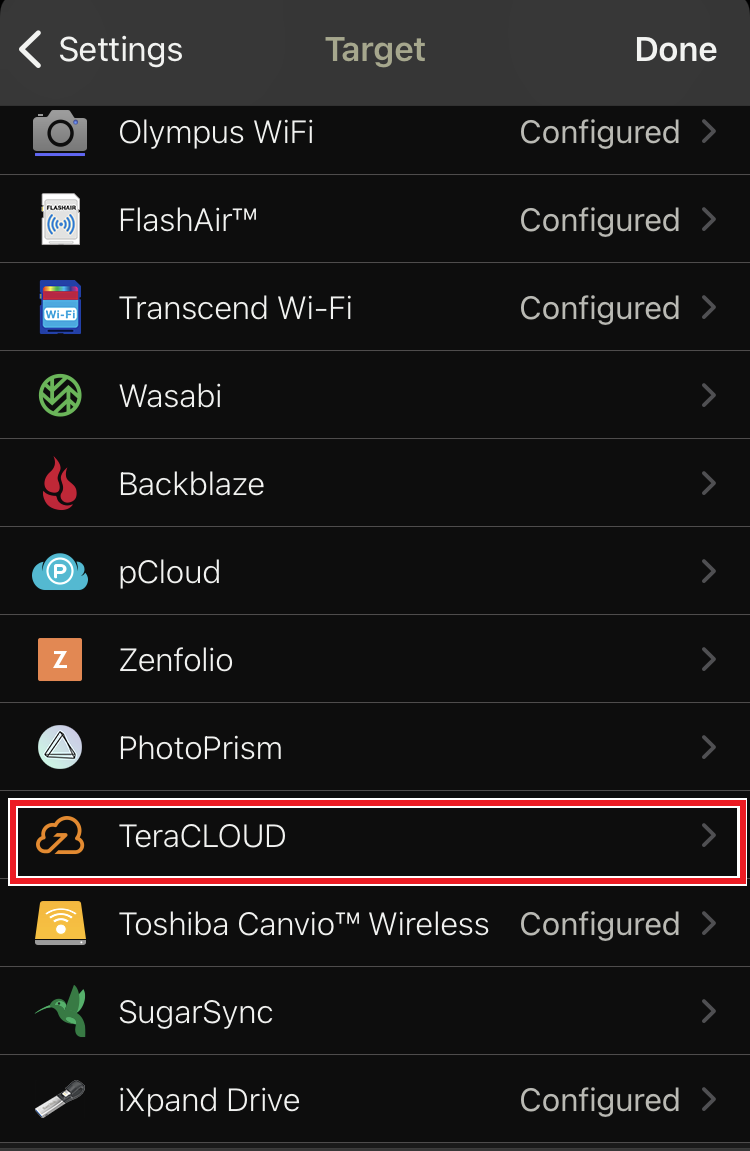The height and width of the screenshot is (1151, 750).
Task: Tap the Done button
Action: pyautogui.click(x=676, y=49)
